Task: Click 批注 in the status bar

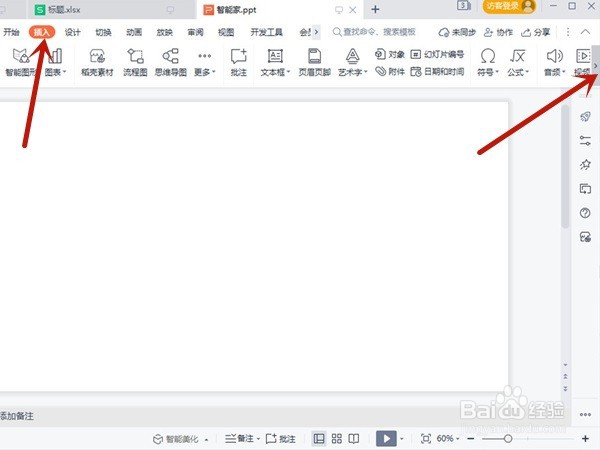Action: pyautogui.click(x=280, y=439)
